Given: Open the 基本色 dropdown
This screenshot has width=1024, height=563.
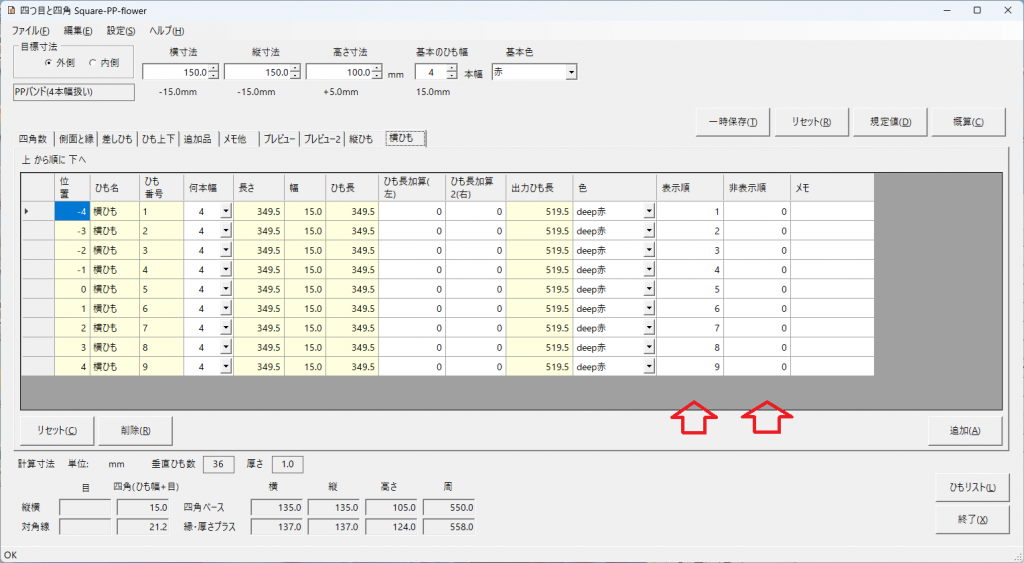Looking at the screenshot, I should click(x=571, y=72).
